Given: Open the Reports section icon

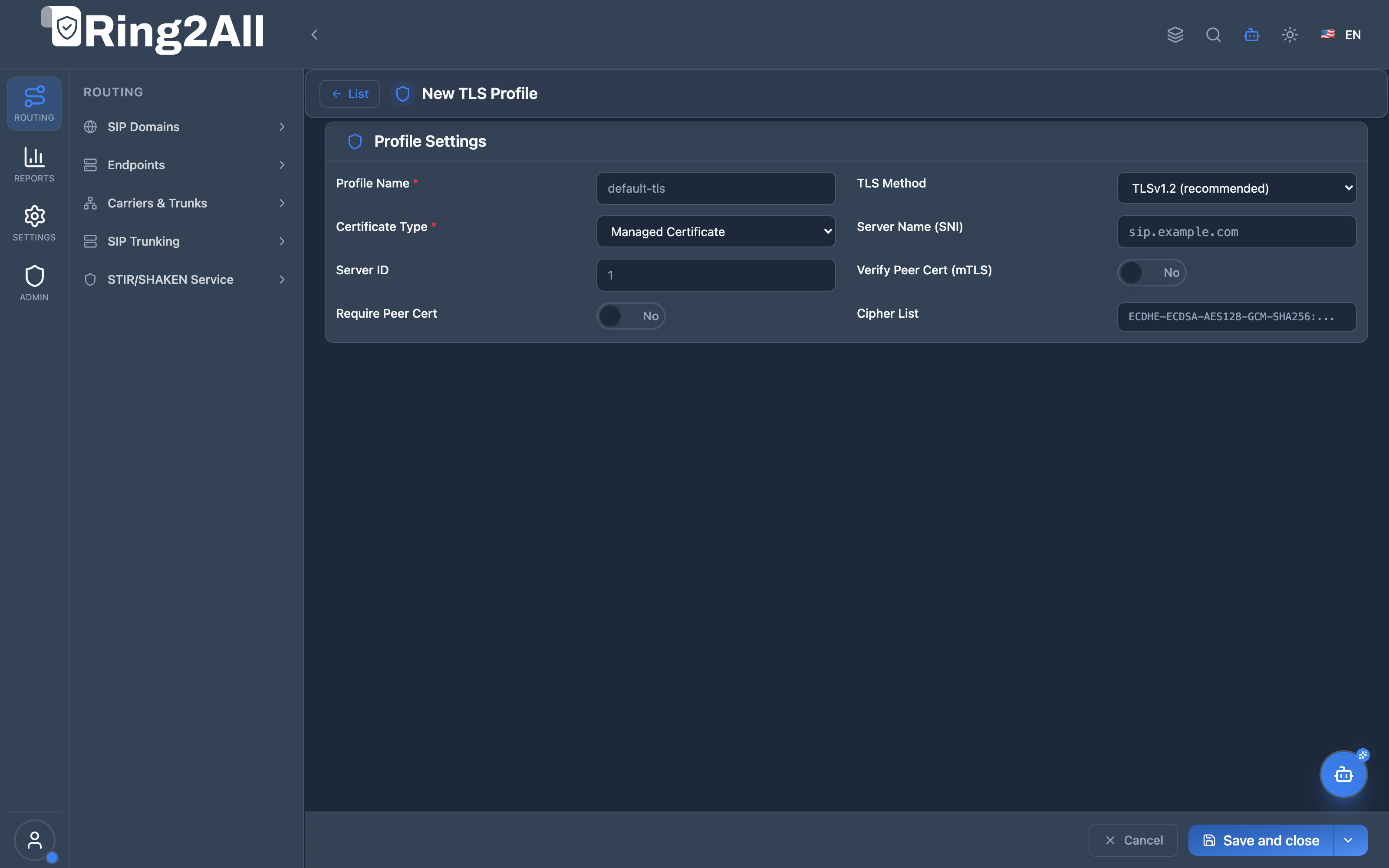Looking at the screenshot, I should (34, 164).
